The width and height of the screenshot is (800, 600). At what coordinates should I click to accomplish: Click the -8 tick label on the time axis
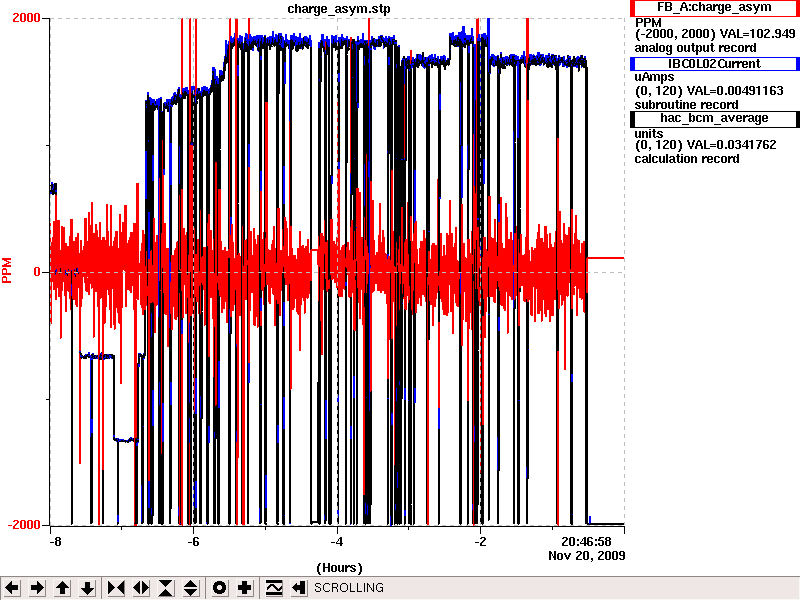click(x=55, y=542)
